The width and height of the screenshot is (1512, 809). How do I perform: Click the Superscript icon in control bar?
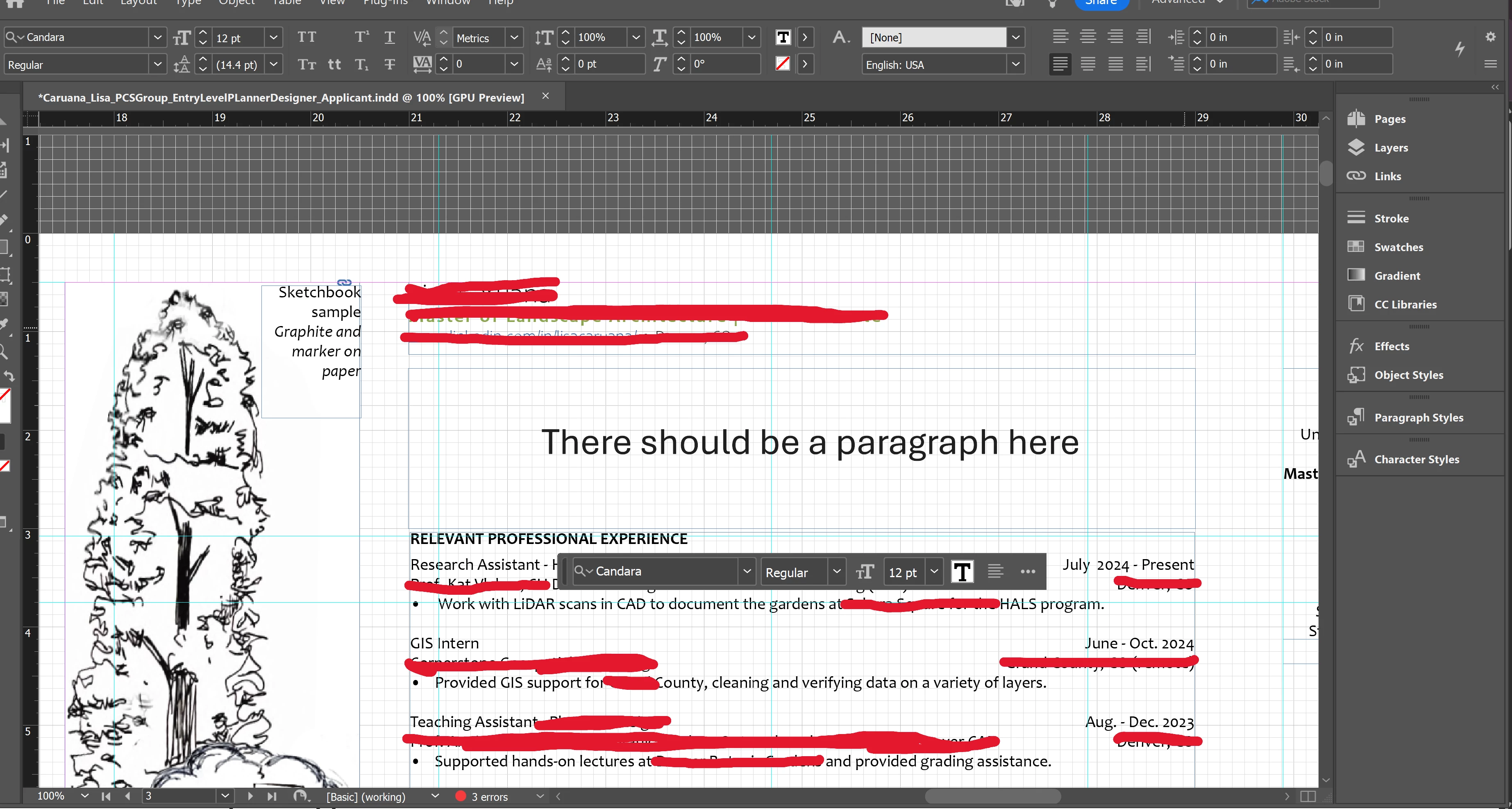361,38
